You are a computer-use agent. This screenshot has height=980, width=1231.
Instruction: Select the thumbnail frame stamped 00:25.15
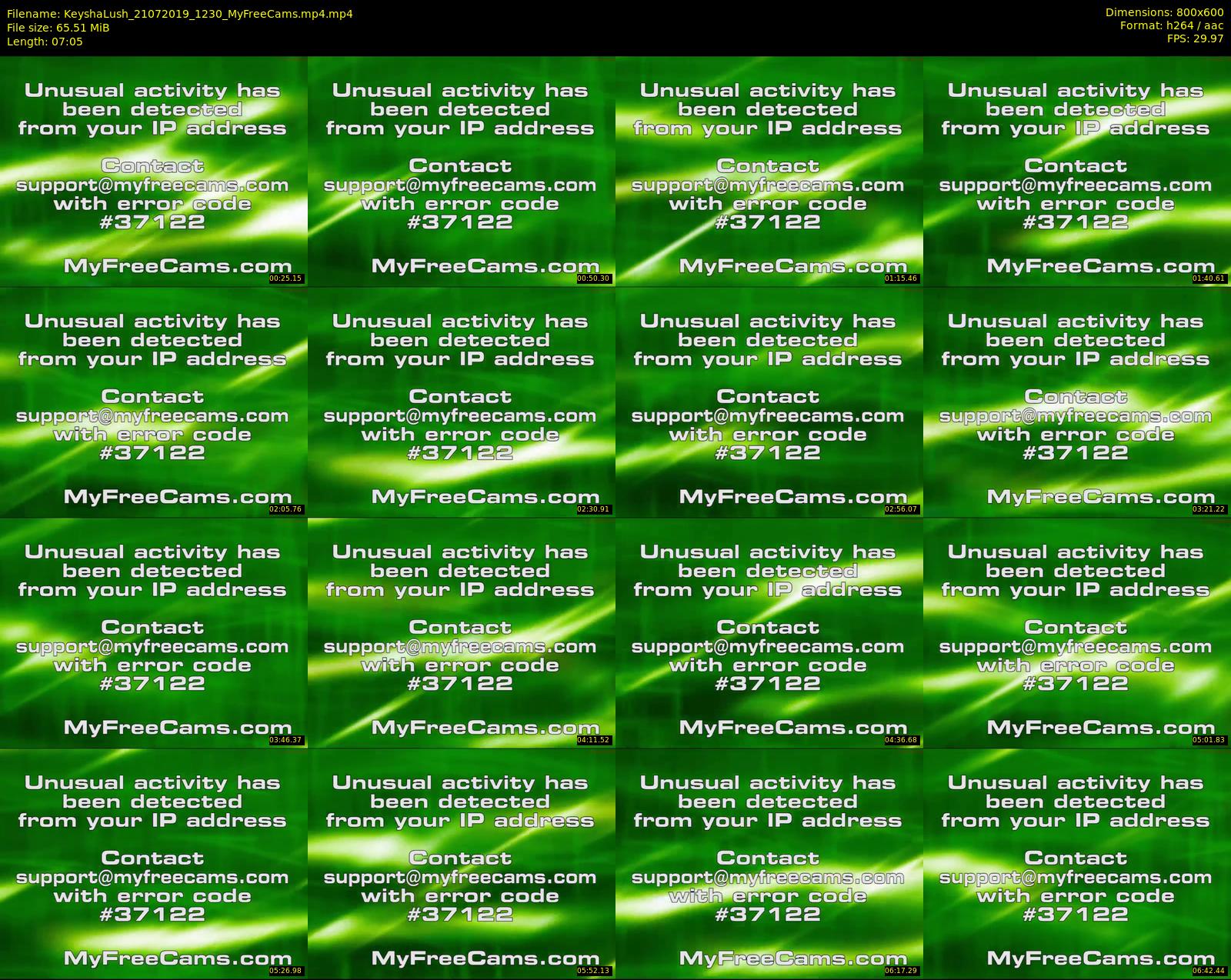coord(154,171)
